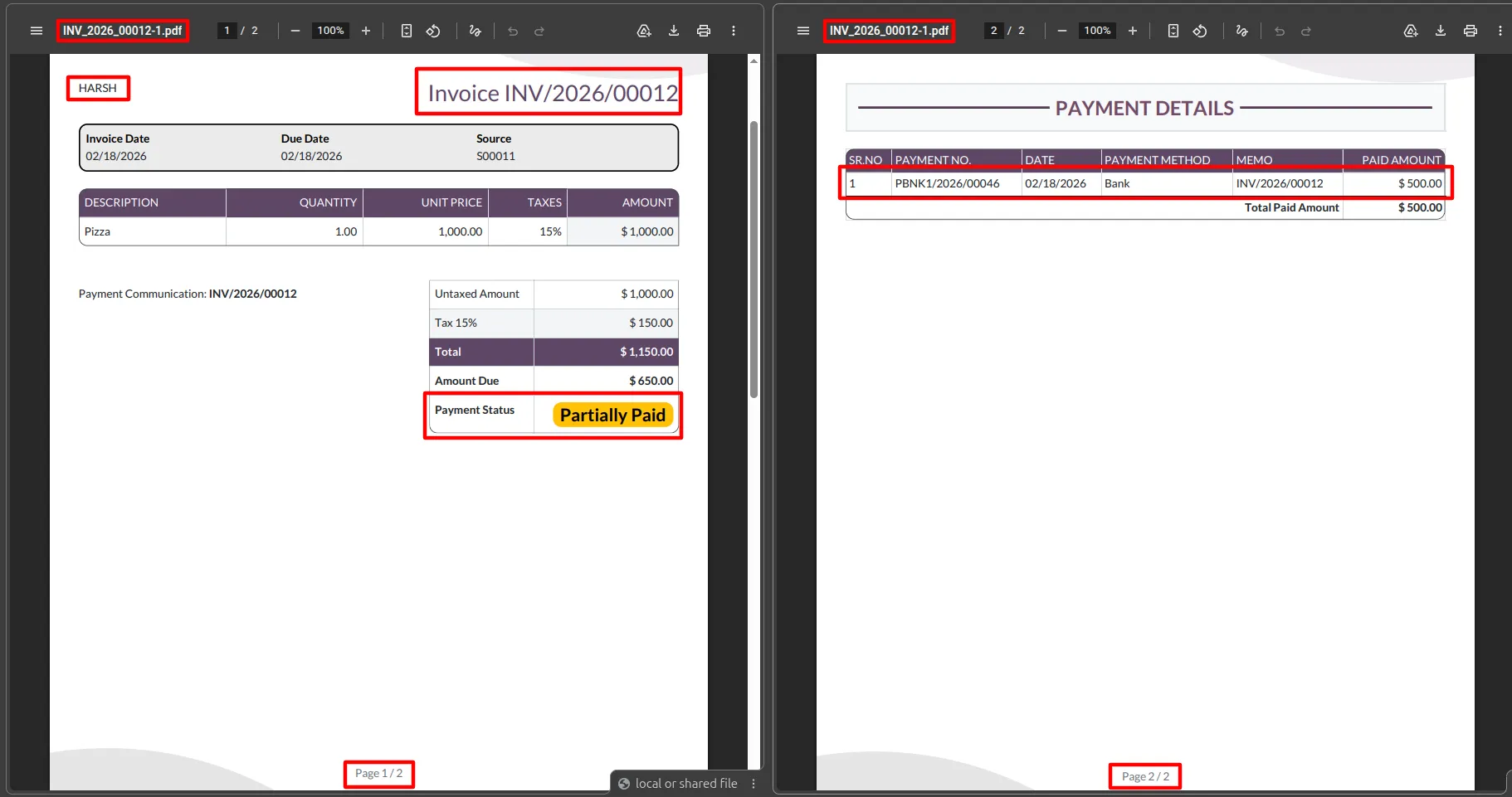
Task: Download the PDF from right viewer
Action: (1441, 31)
